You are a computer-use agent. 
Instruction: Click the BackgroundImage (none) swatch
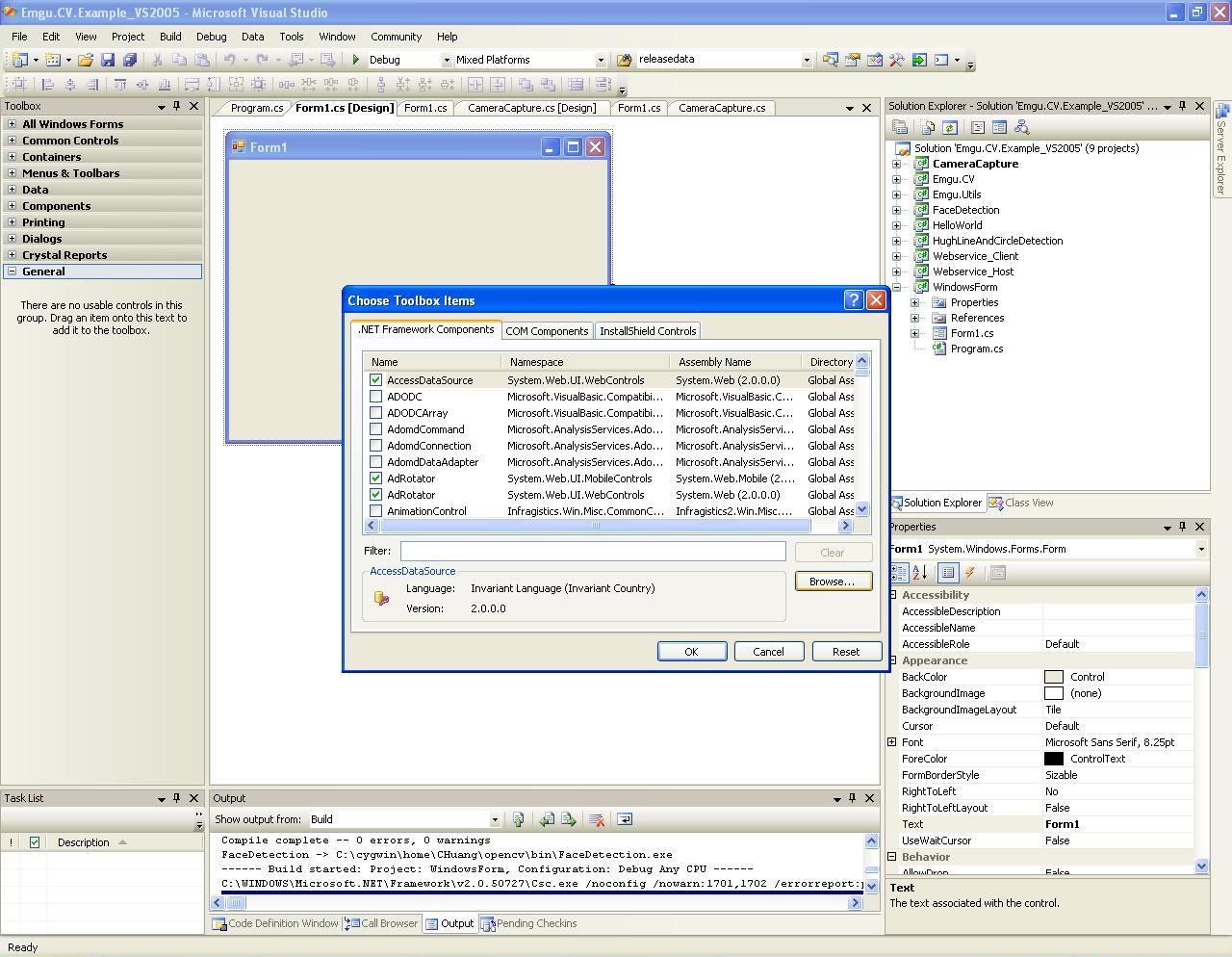1054,693
